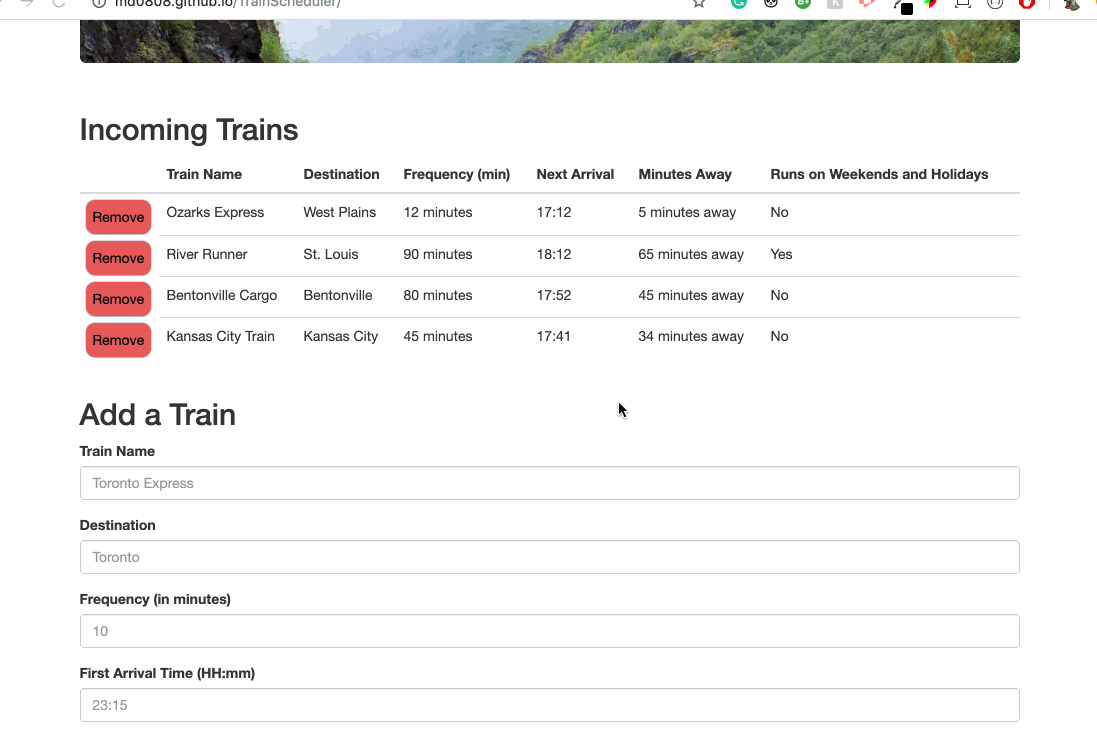1097x731 pixels.
Task: Click the browser profile avatar
Action: point(1070,5)
